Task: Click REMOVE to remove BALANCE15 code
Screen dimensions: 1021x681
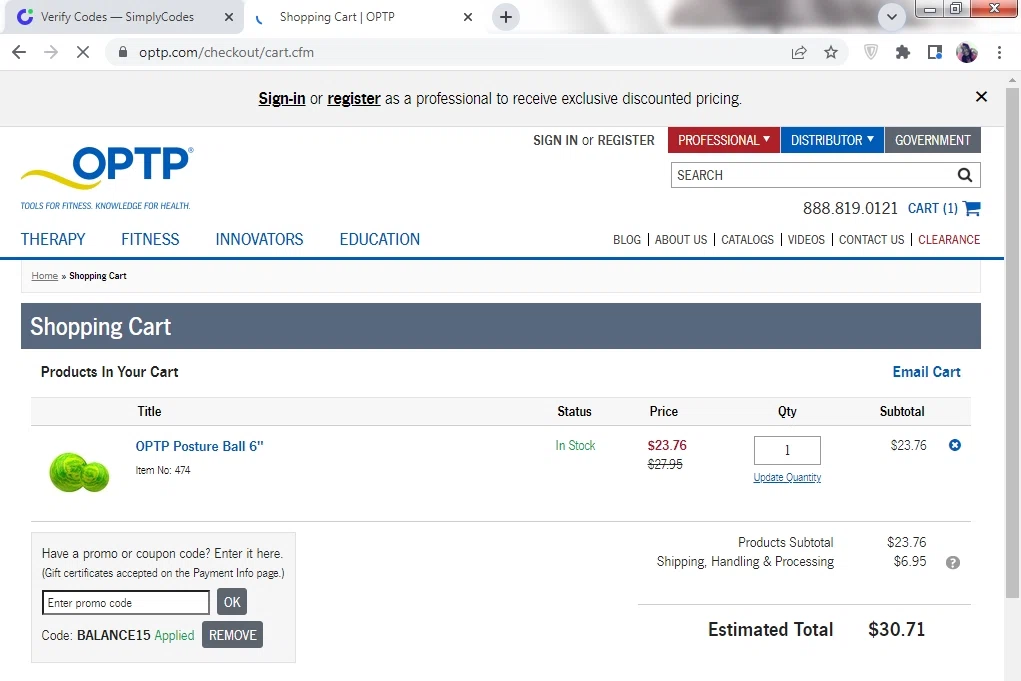Action: (x=232, y=635)
